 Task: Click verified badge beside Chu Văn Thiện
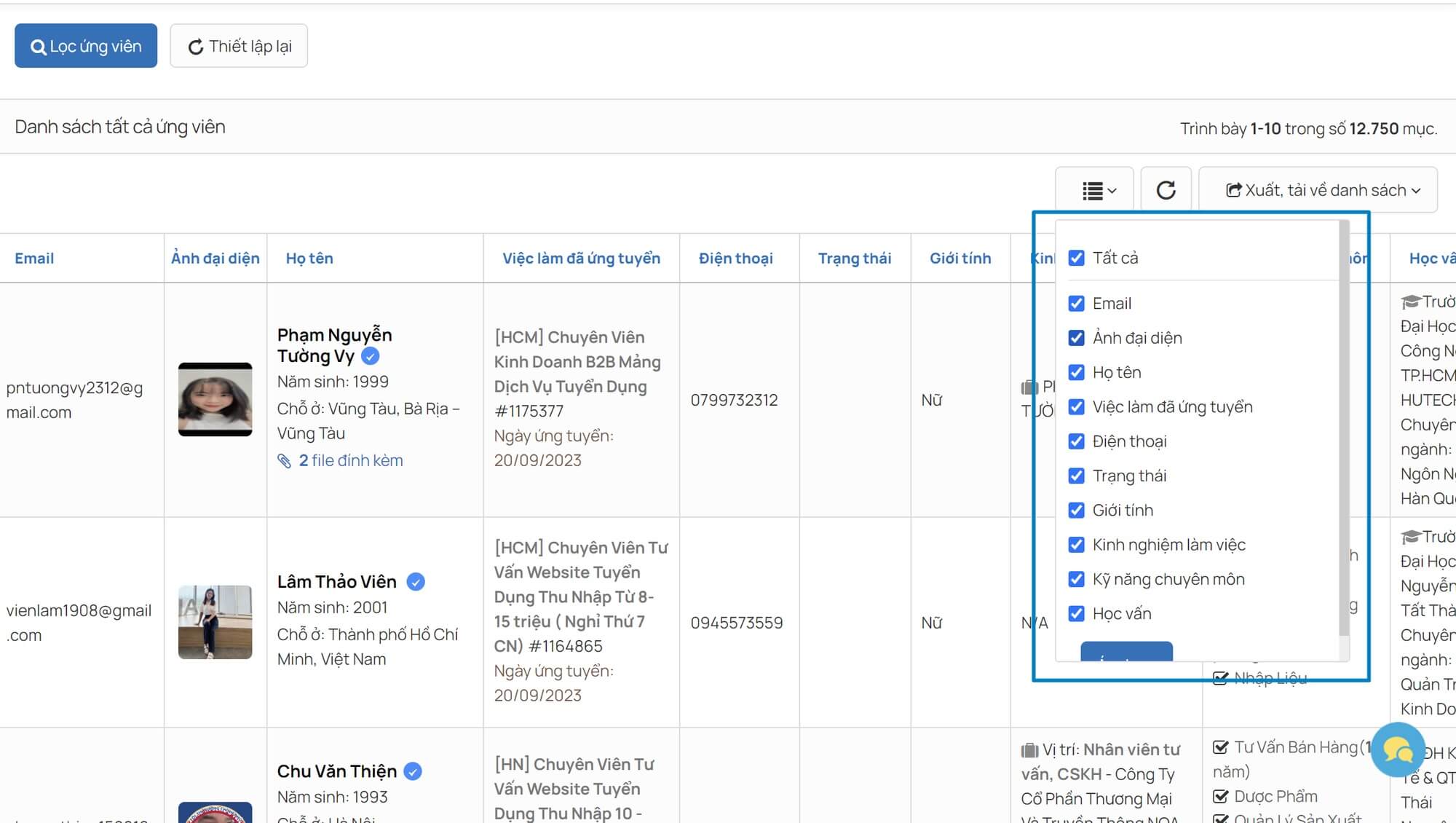(x=413, y=771)
